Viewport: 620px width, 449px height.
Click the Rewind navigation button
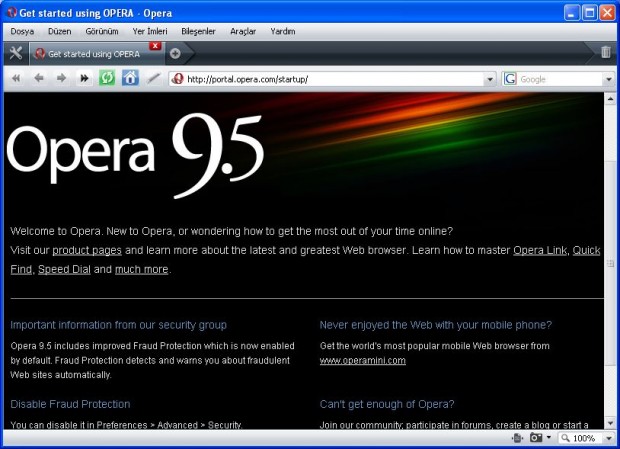pyautogui.click(x=16, y=78)
